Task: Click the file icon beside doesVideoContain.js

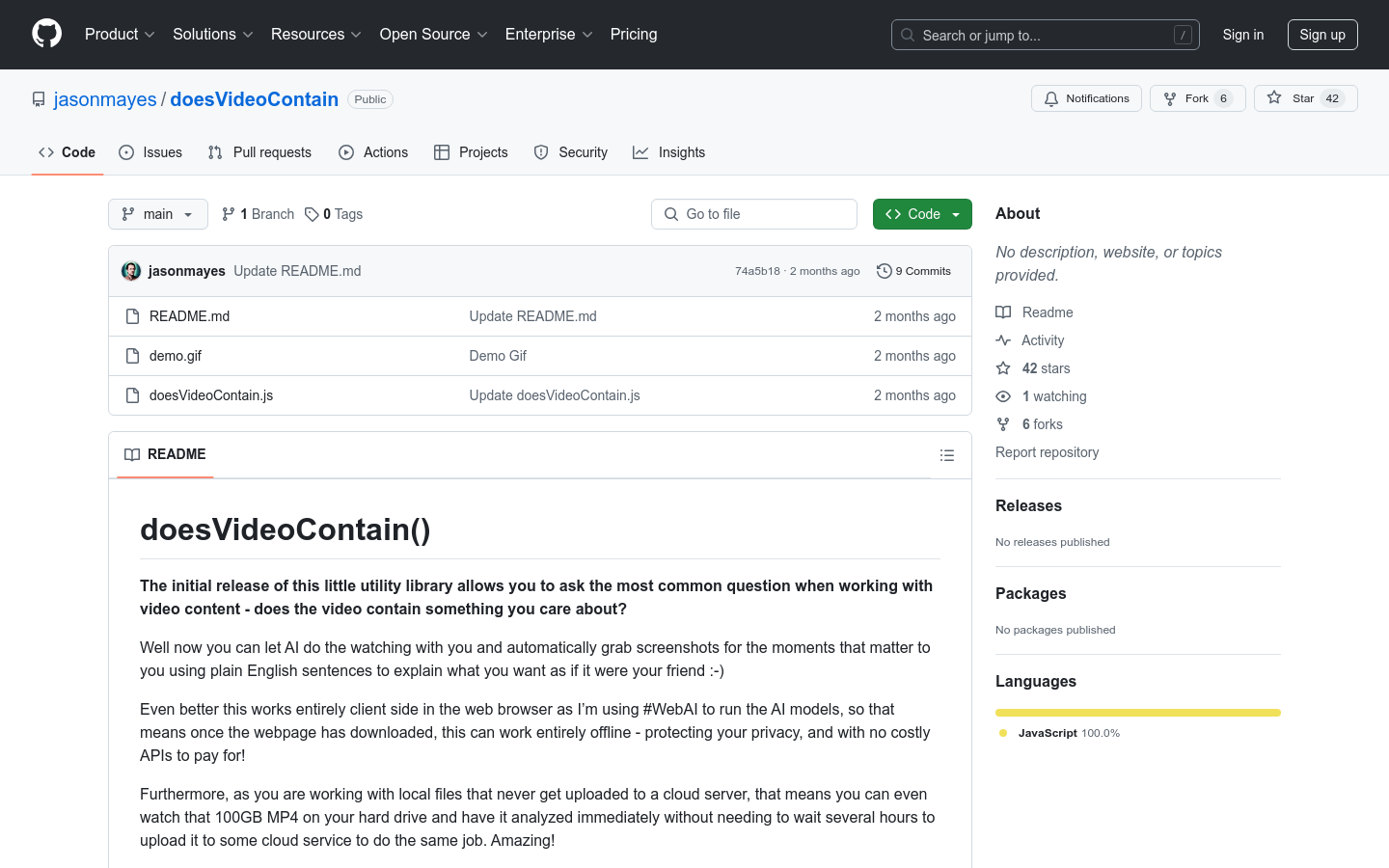Action: (x=133, y=395)
